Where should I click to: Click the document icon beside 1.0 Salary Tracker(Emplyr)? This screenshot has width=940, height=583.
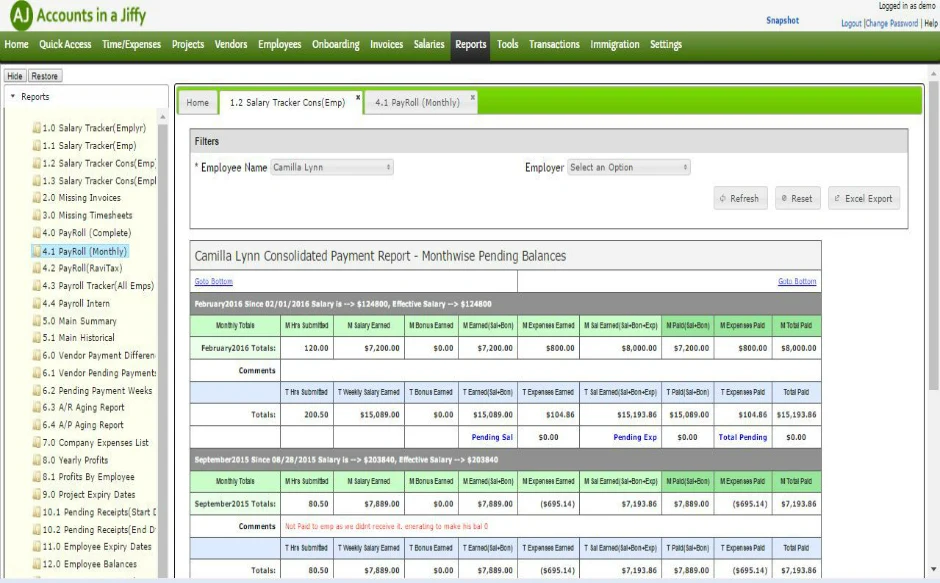click(x=37, y=128)
